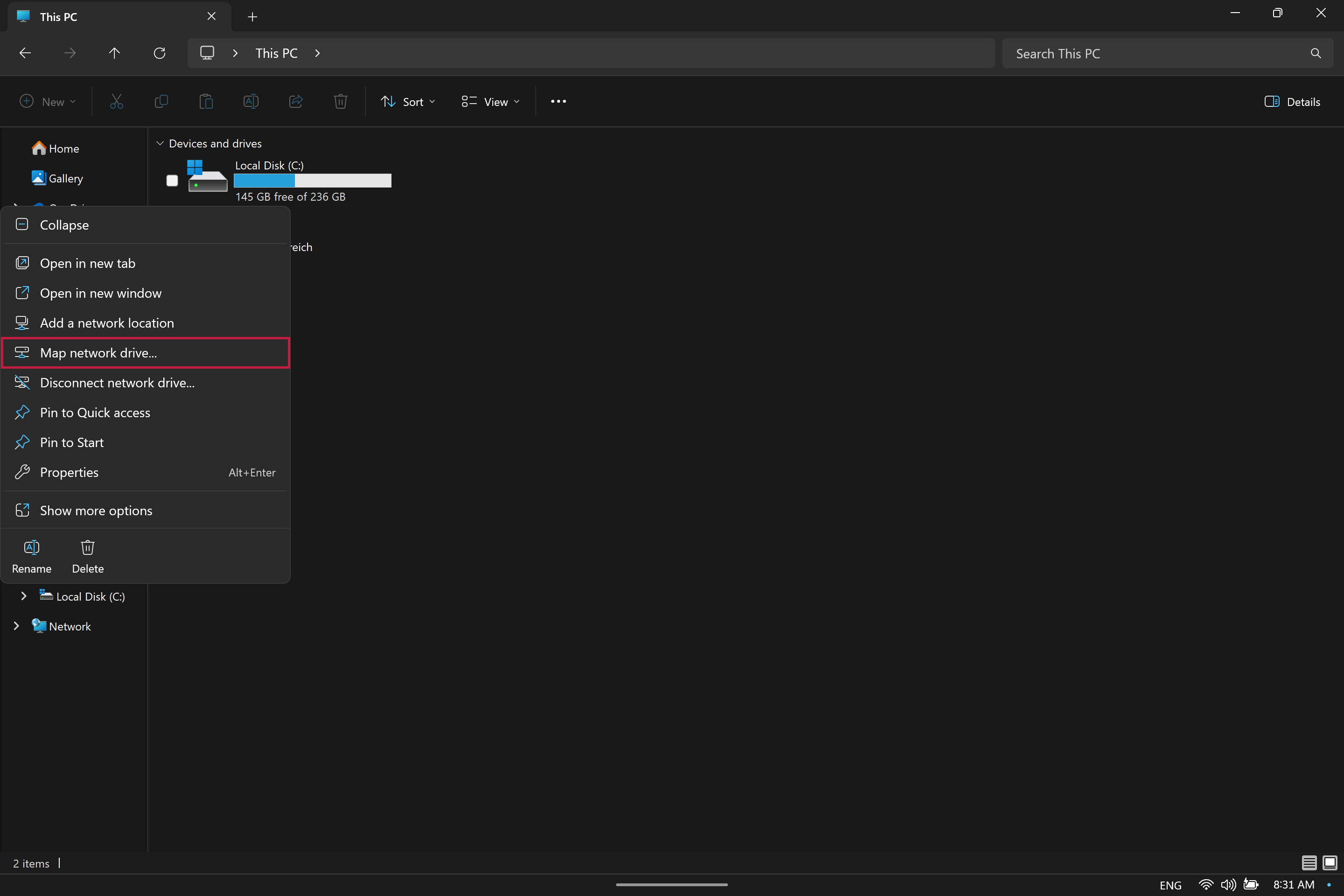
Task: Click the Rename icon in context menu
Action: coord(31,547)
